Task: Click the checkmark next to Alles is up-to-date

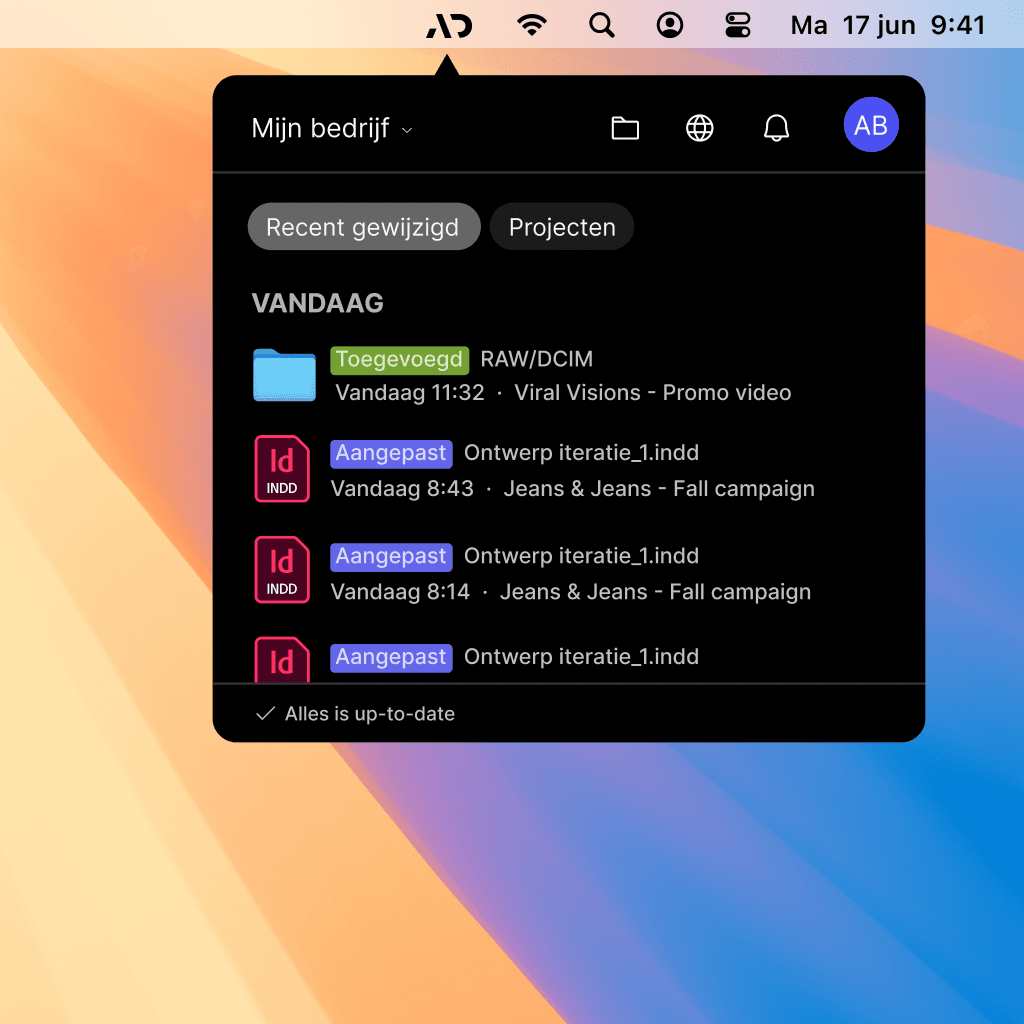Action: point(265,713)
